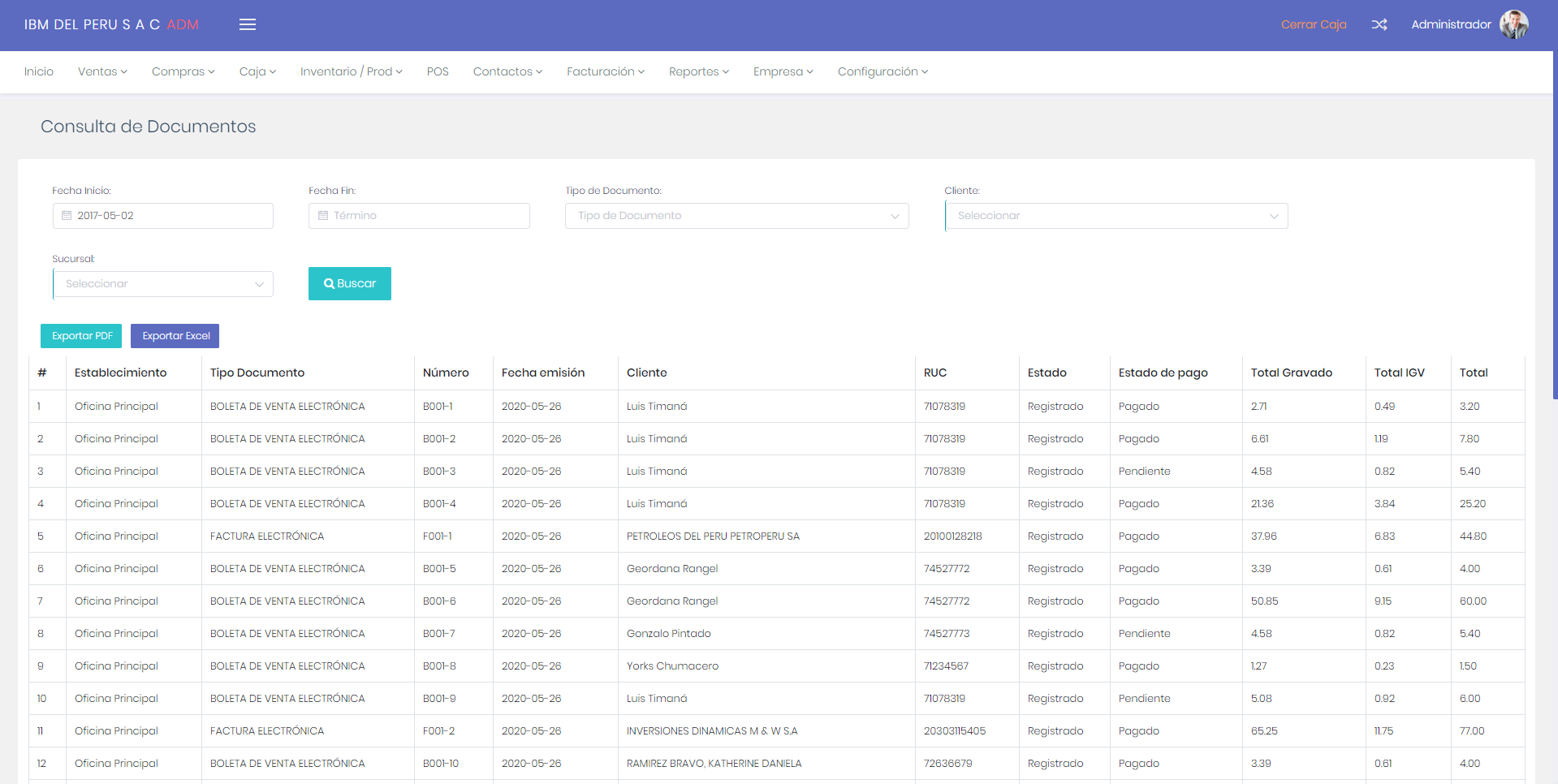
Task: Click the hamburger menu icon
Action: pos(248,24)
